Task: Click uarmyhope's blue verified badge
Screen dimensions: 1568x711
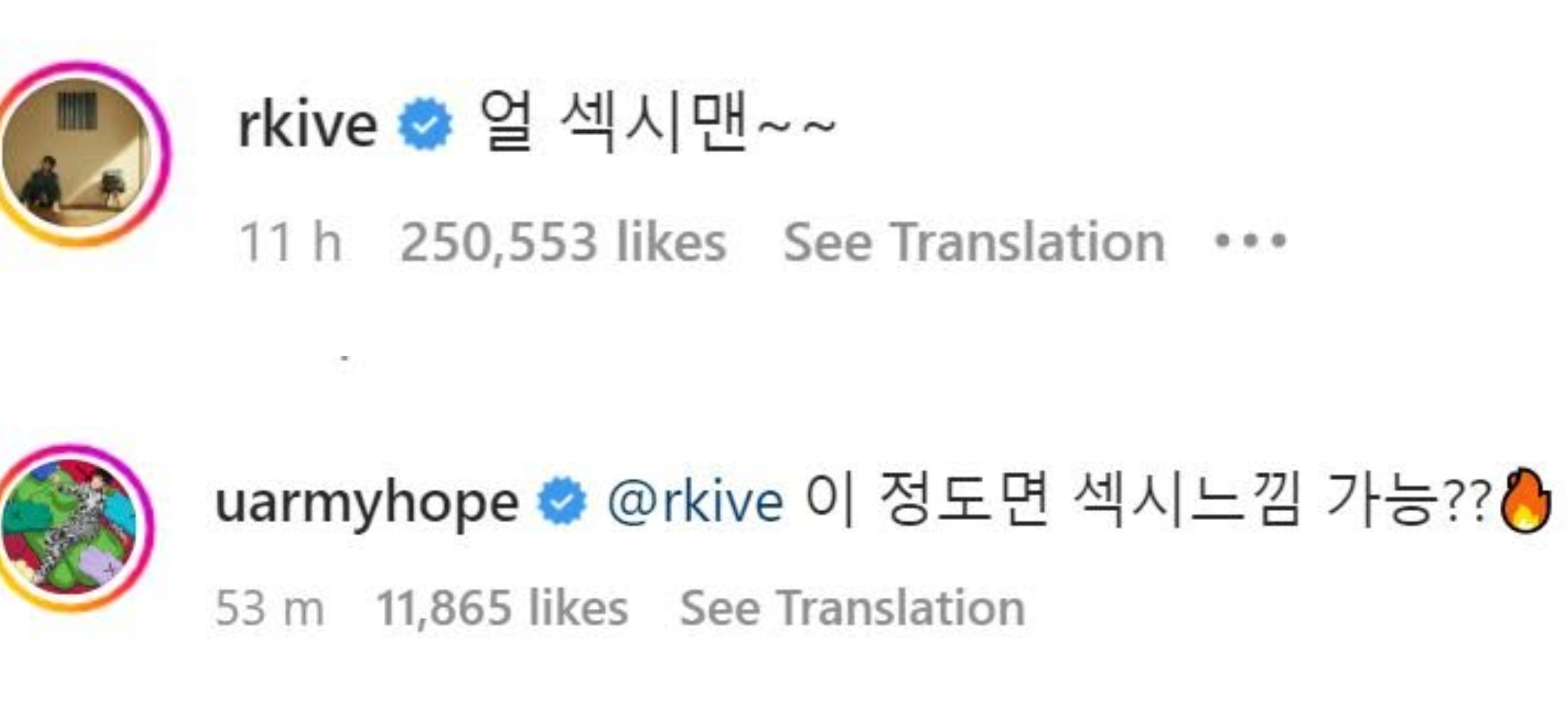Action: [x=562, y=502]
